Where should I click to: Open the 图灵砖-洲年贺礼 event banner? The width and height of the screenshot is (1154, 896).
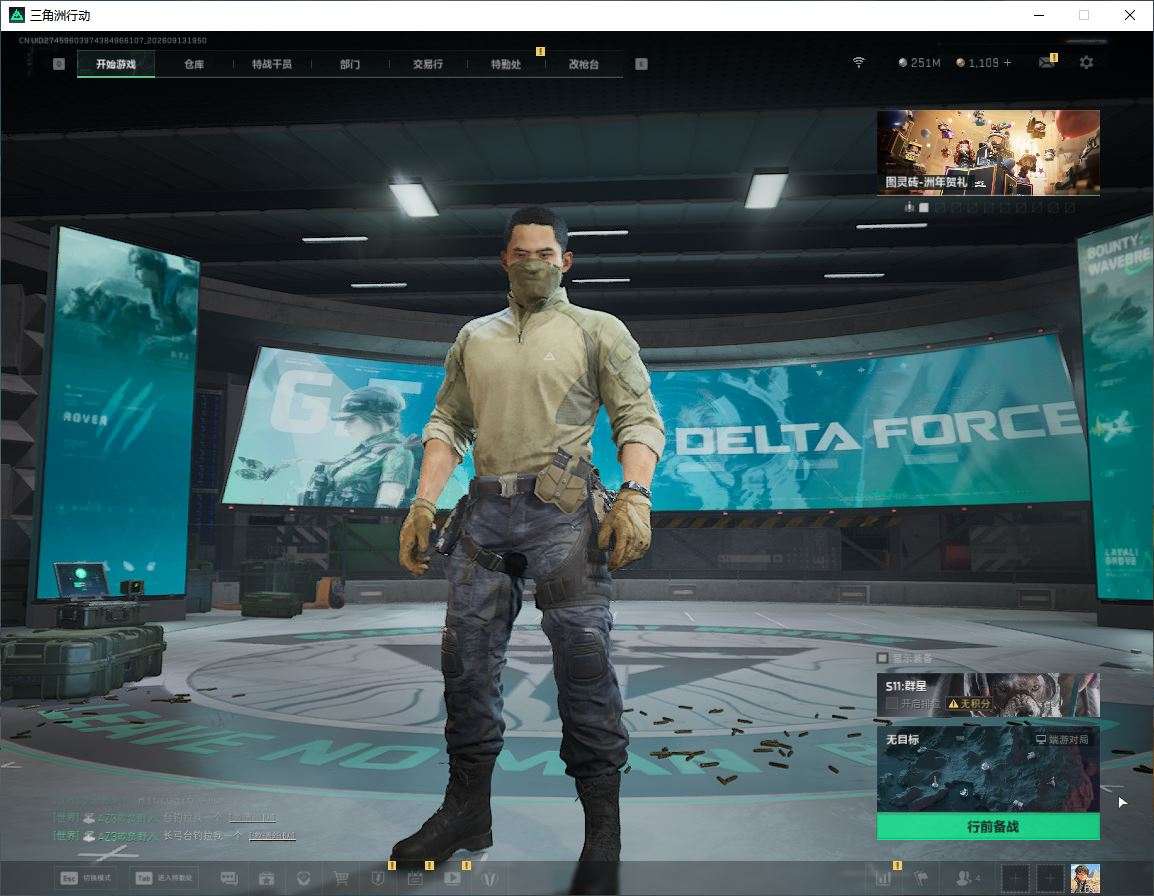pos(988,152)
